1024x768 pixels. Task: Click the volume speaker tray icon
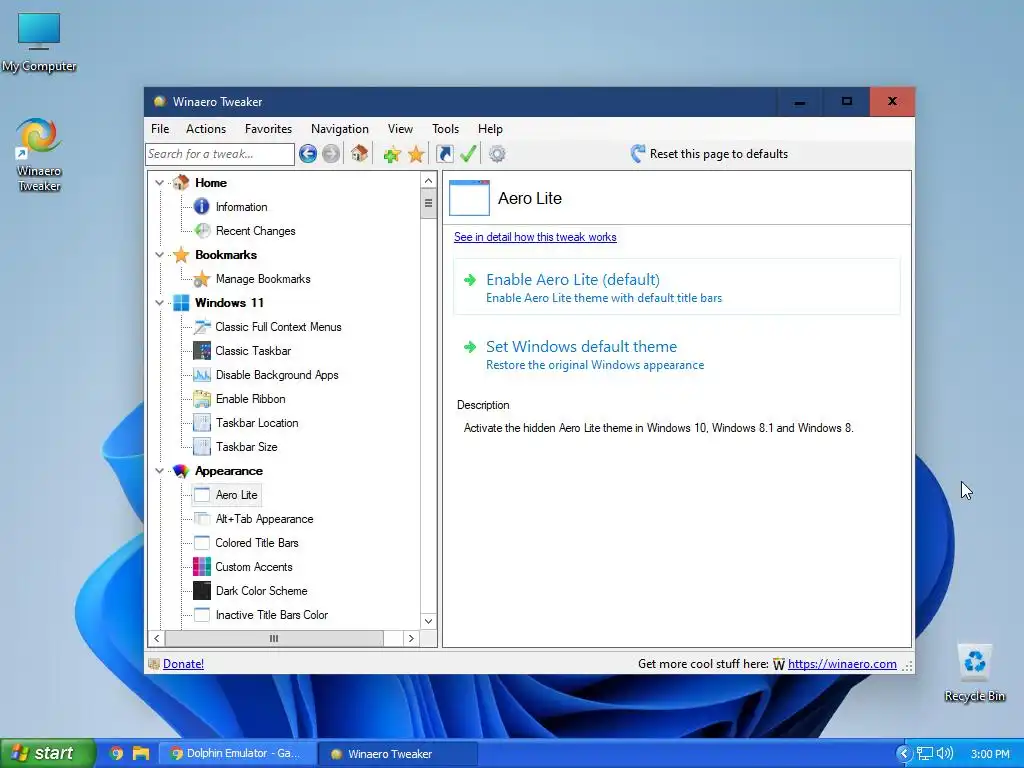946,754
